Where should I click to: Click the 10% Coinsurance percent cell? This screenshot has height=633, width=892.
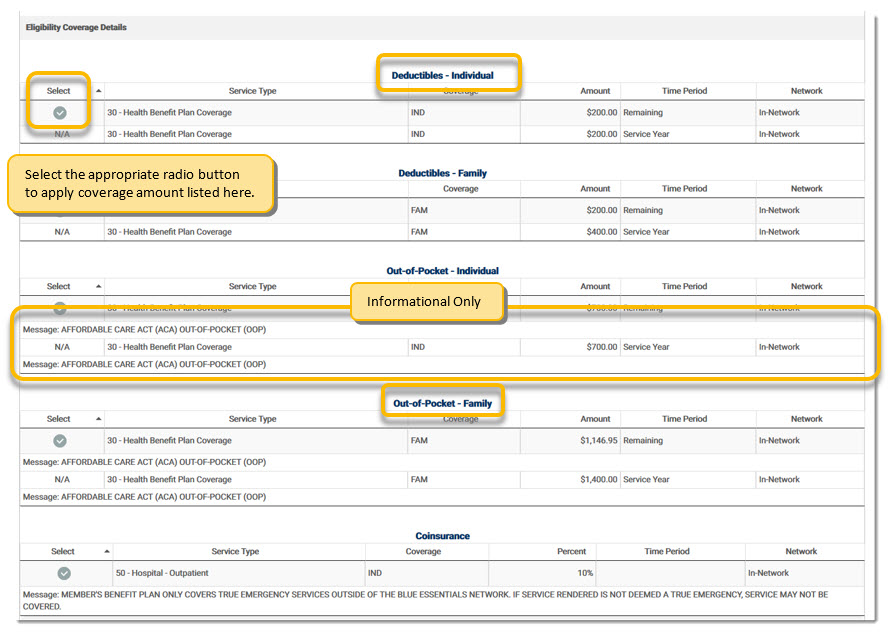(584, 573)
